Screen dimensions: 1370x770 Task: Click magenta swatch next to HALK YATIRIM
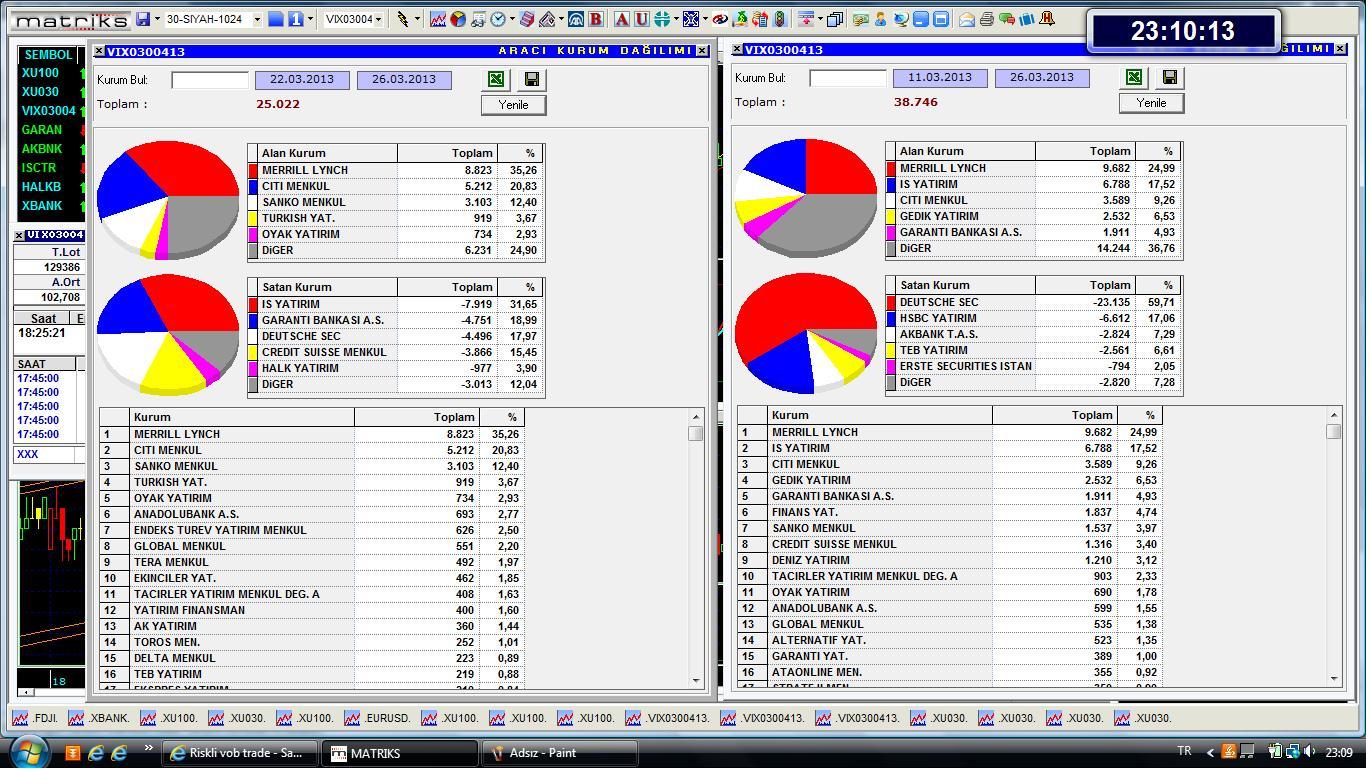(x=253, y=368)
